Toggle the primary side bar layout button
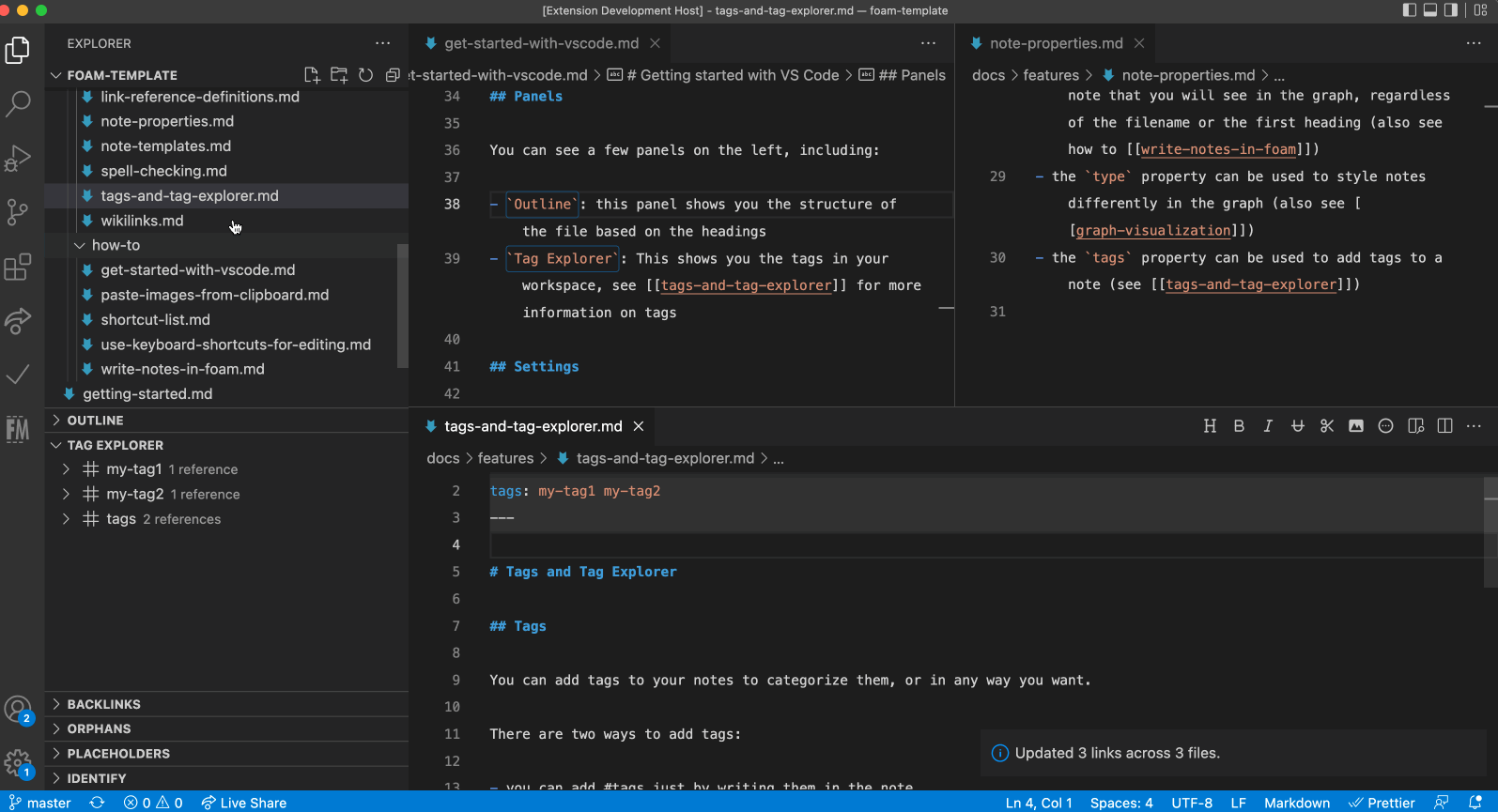The image size is (1498, 812). click(x=1409, y=10)
